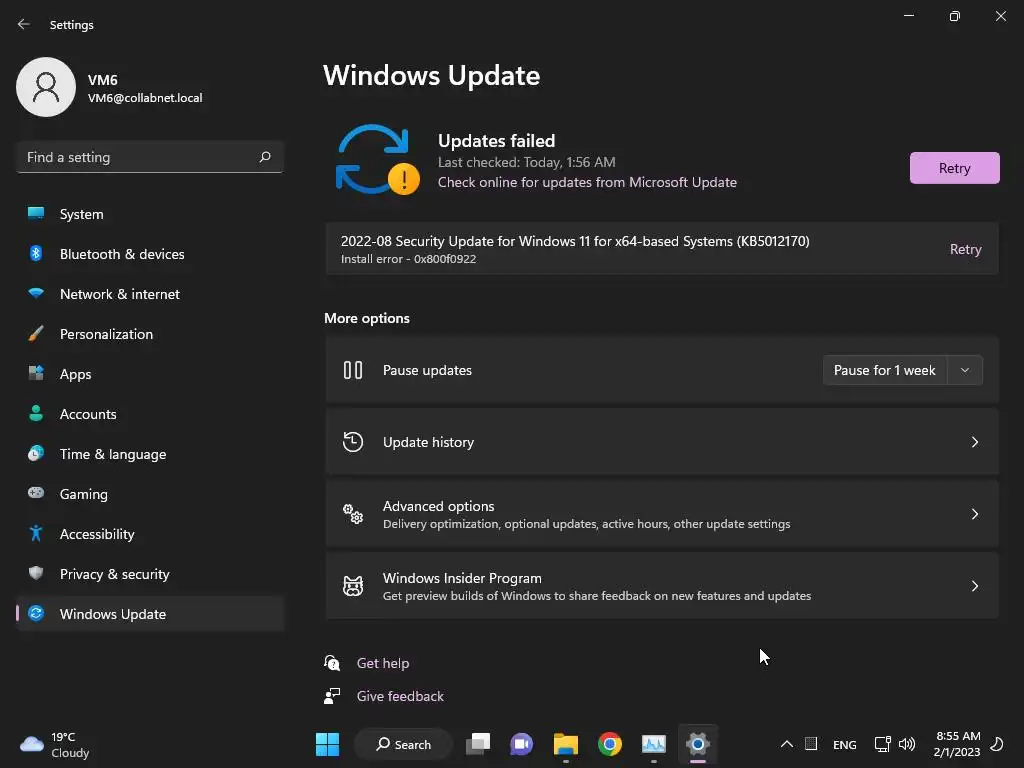Click the Give feedback person icon
This screenshot has height=768, width=1024.
tap(332, 696)
